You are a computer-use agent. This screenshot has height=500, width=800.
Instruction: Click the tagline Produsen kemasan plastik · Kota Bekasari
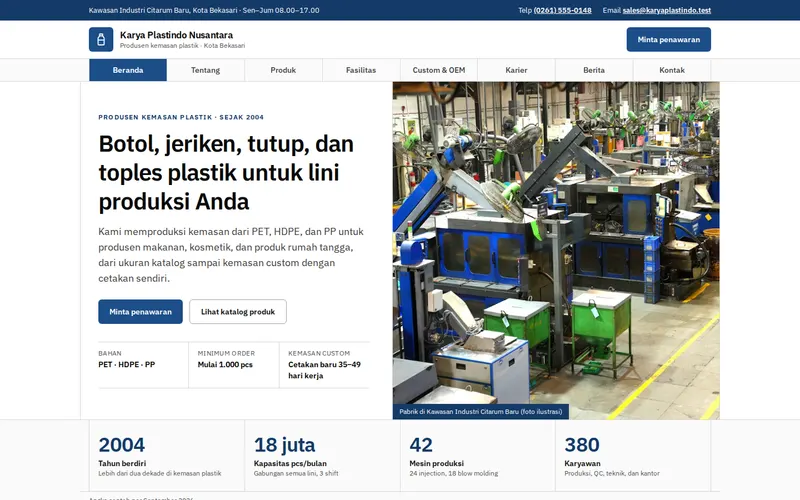[x=182, y=45]
